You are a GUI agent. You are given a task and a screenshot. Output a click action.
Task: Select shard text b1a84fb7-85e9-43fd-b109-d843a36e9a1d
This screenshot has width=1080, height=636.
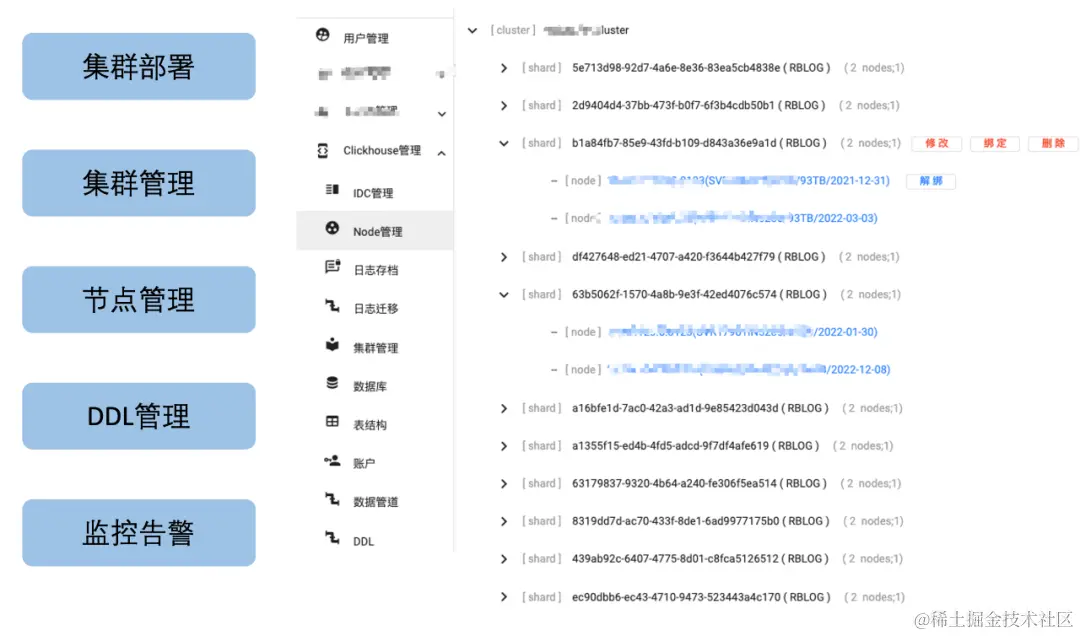click(x=674, y=143)
